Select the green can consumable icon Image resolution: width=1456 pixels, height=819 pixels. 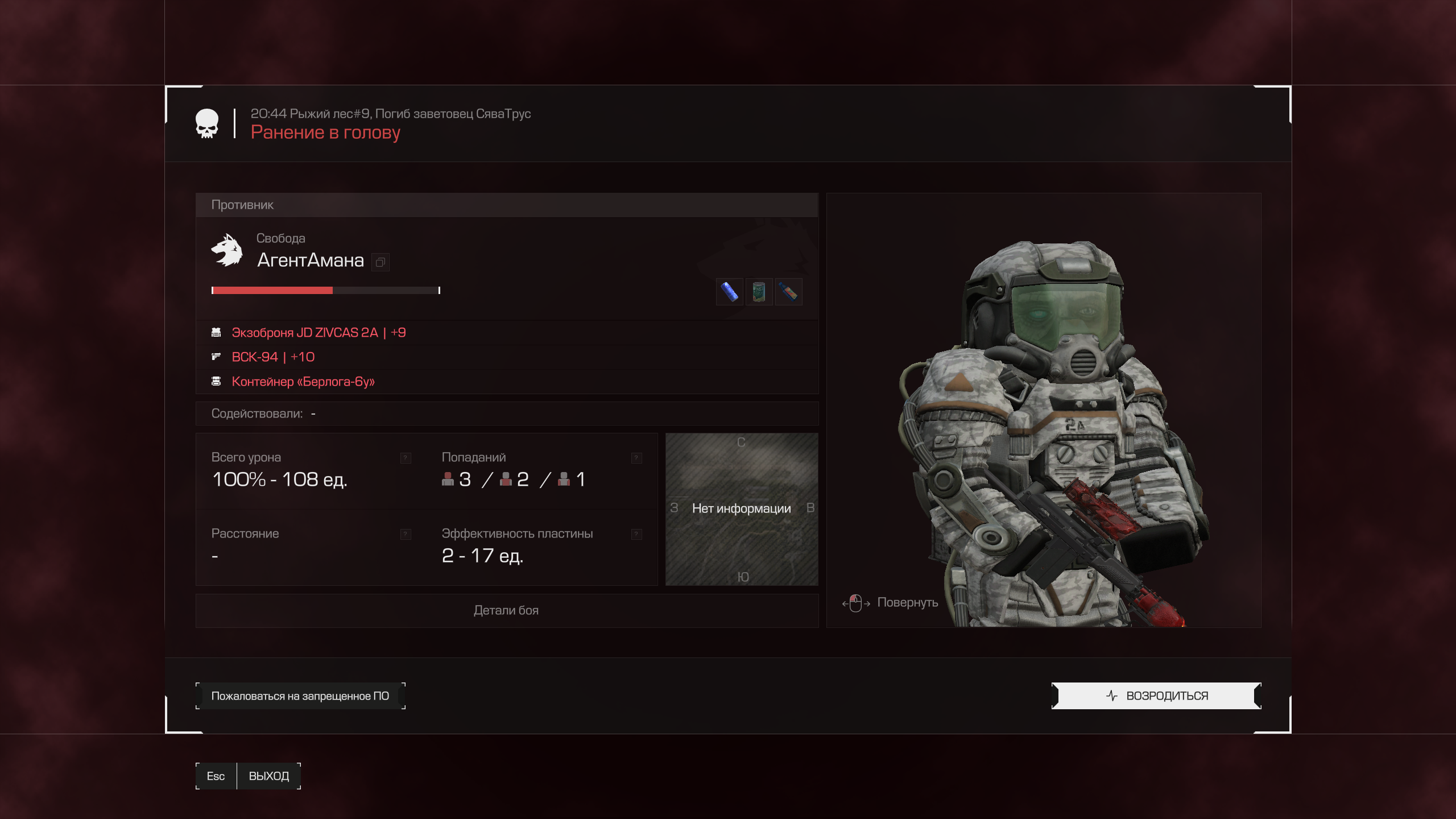759,292
